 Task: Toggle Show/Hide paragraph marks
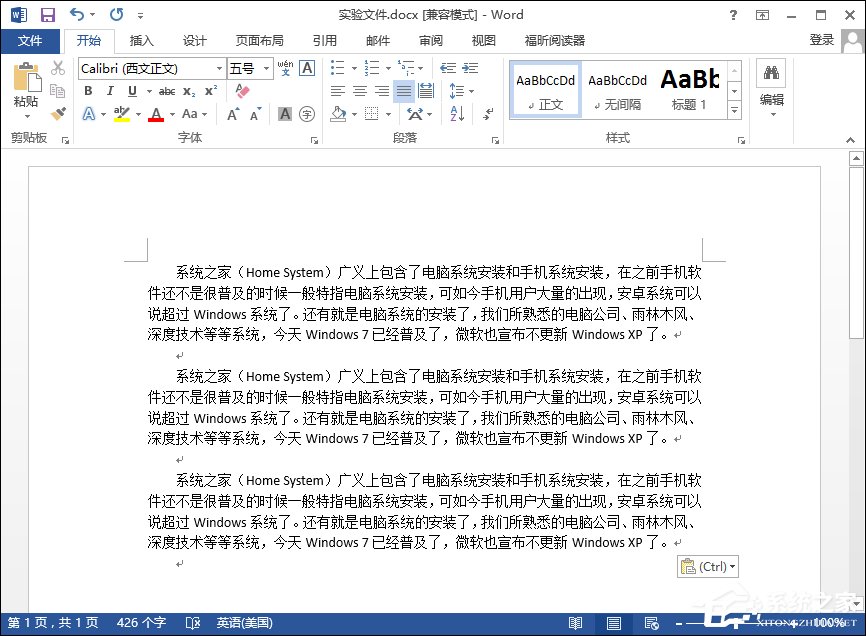tap(487, 115)
